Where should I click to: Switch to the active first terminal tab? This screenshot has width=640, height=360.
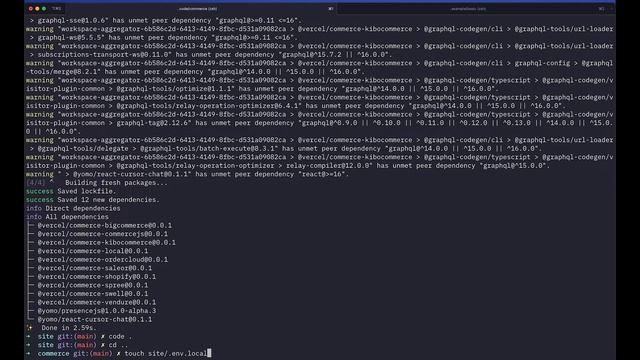198,9
